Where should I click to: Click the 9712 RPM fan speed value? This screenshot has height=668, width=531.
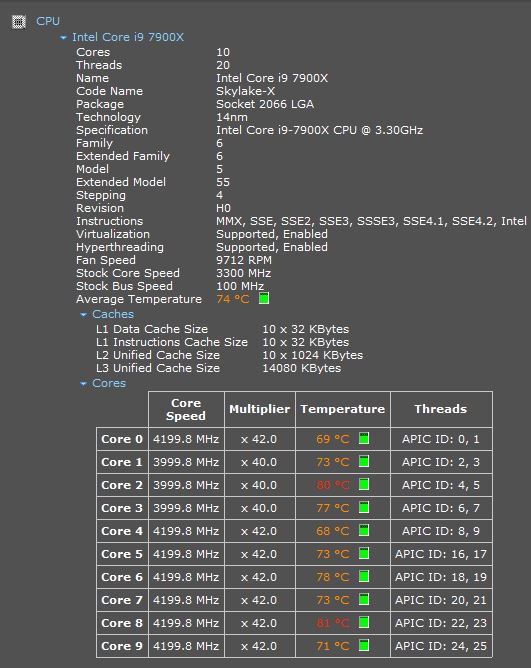(244, 260)
